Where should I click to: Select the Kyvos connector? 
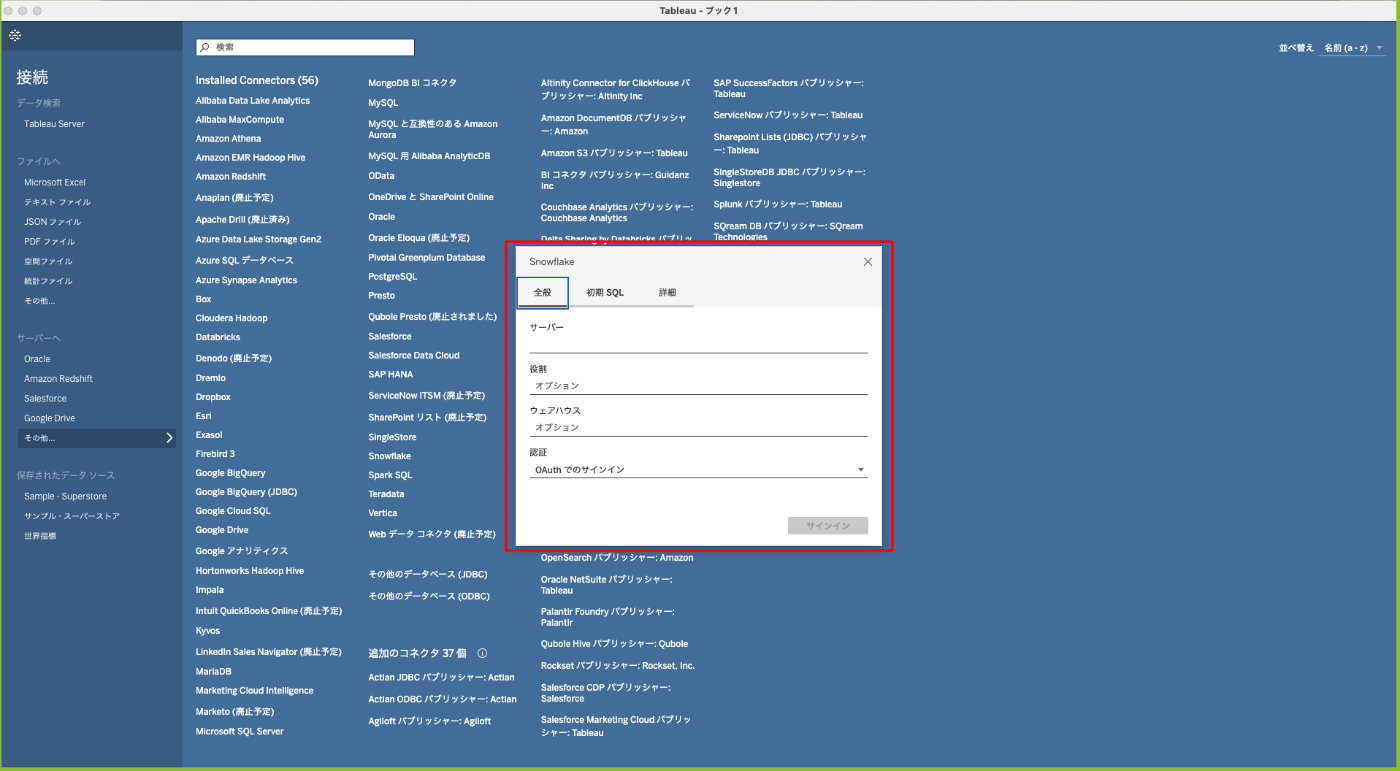[x=208, y=631]
